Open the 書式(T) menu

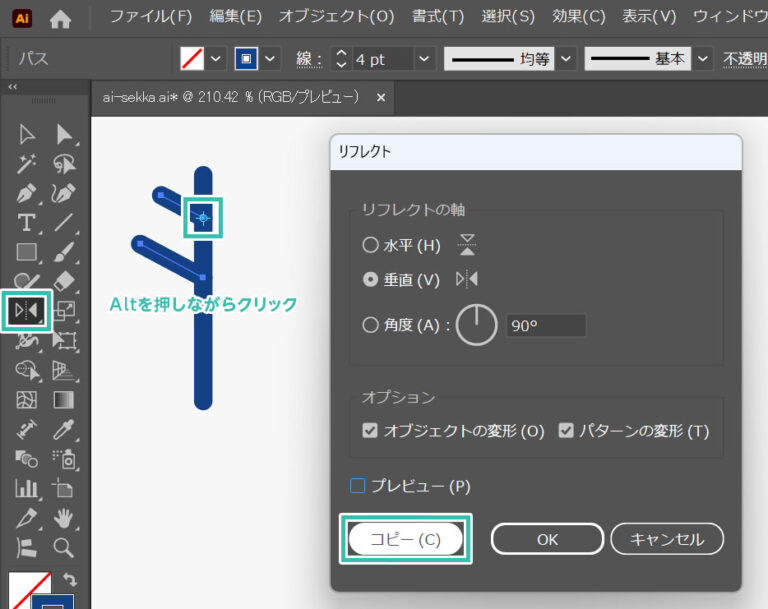tap(437, 17)
